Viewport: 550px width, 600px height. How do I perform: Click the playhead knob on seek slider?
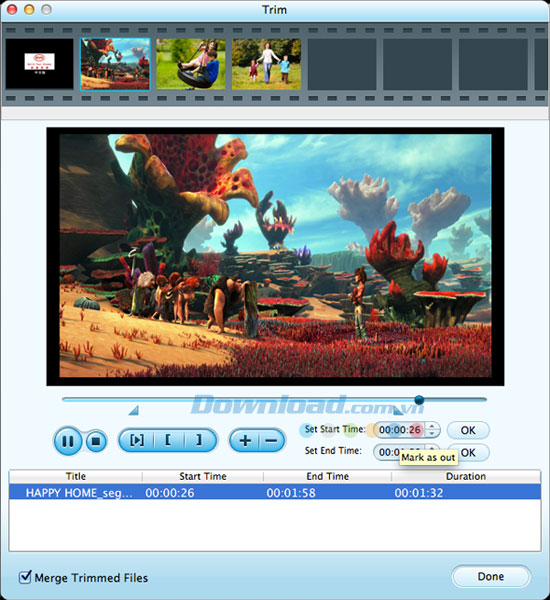(x=419, y=400)
